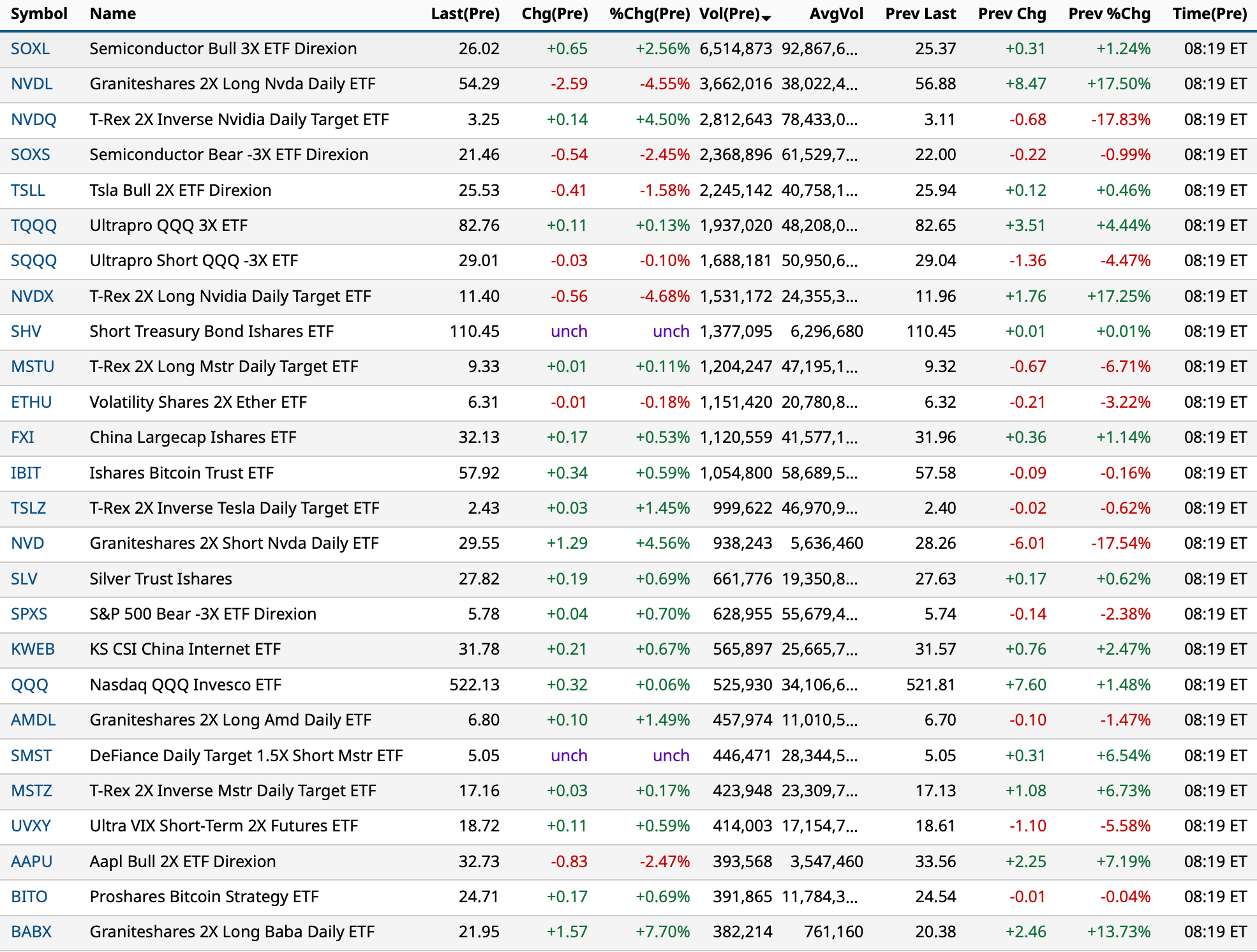Viewport: 1257px width, 952px height.
Task: Sort by Prev %Chg column header
Action: coord(1109,14)
